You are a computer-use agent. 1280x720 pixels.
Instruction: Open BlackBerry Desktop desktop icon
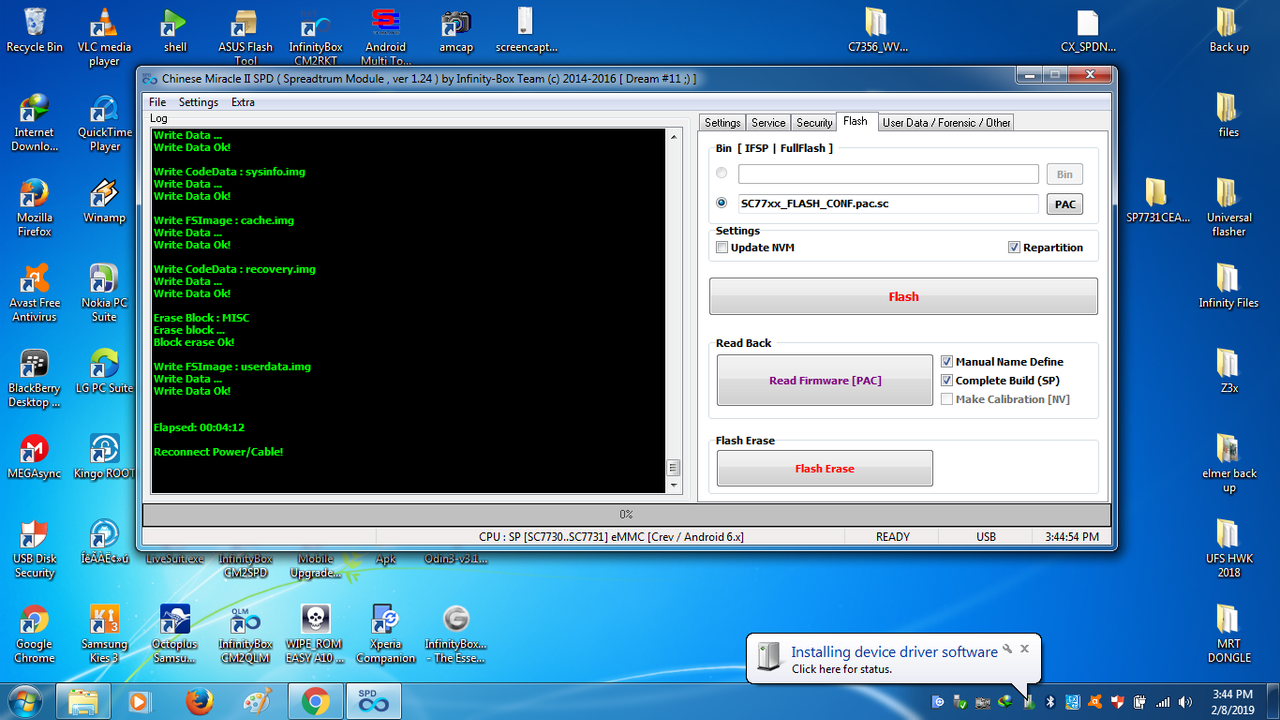coord(34,378)
